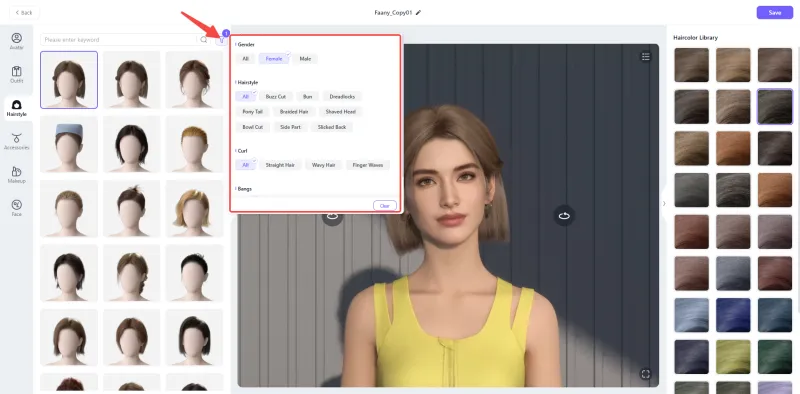This screenshot has width=800, height=394.
Task: Filter by Bun hairstyle
Action: (307, 96)
